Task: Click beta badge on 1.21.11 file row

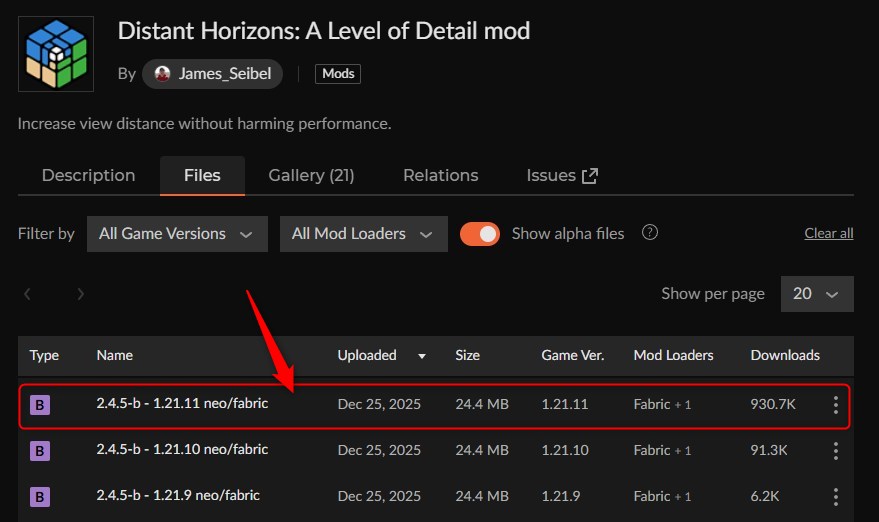Action: click(40, 405)
